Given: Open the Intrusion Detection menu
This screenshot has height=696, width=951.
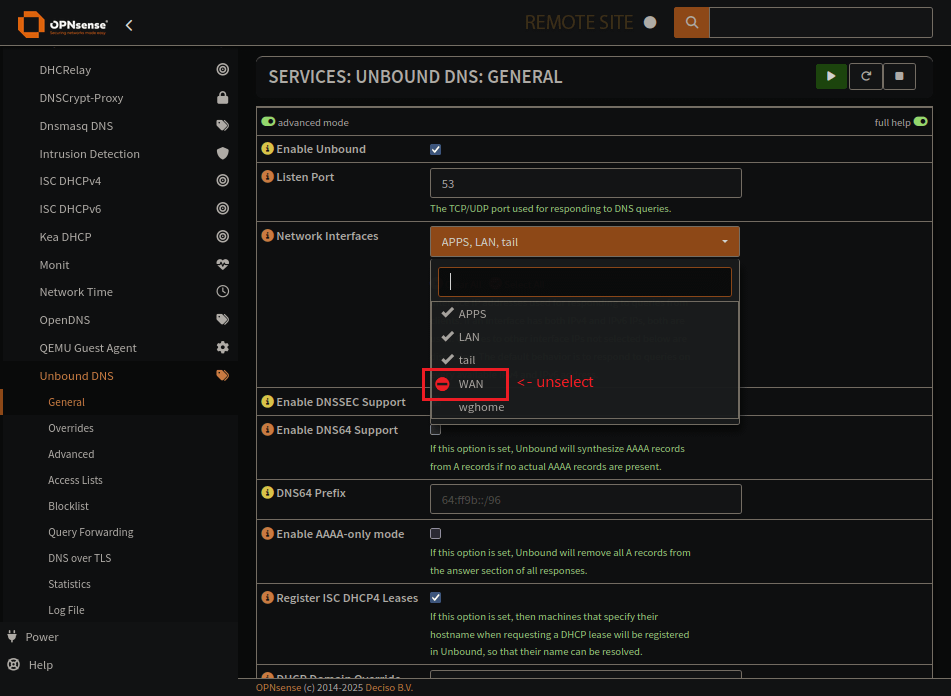Looking at the screenshot, I should click(x=90, y=154).
